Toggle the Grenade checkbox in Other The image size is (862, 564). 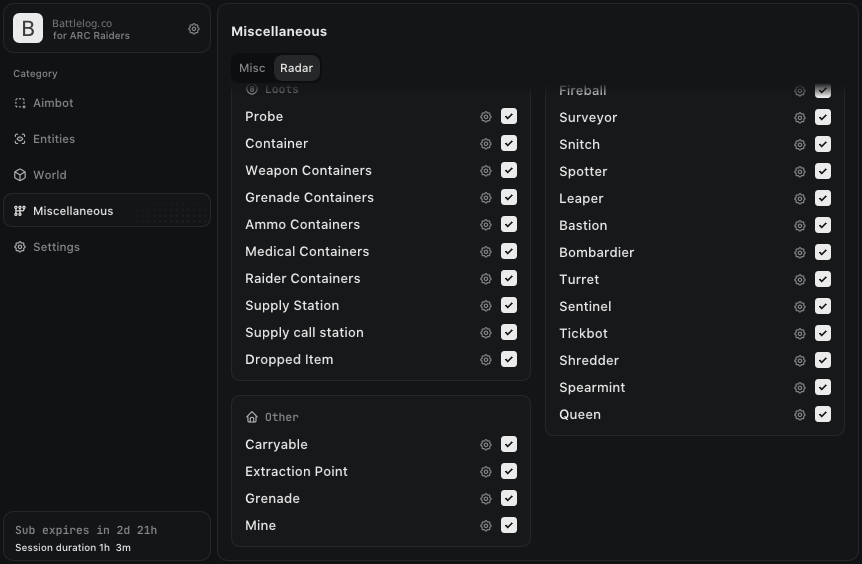click(x=509, y=499)
